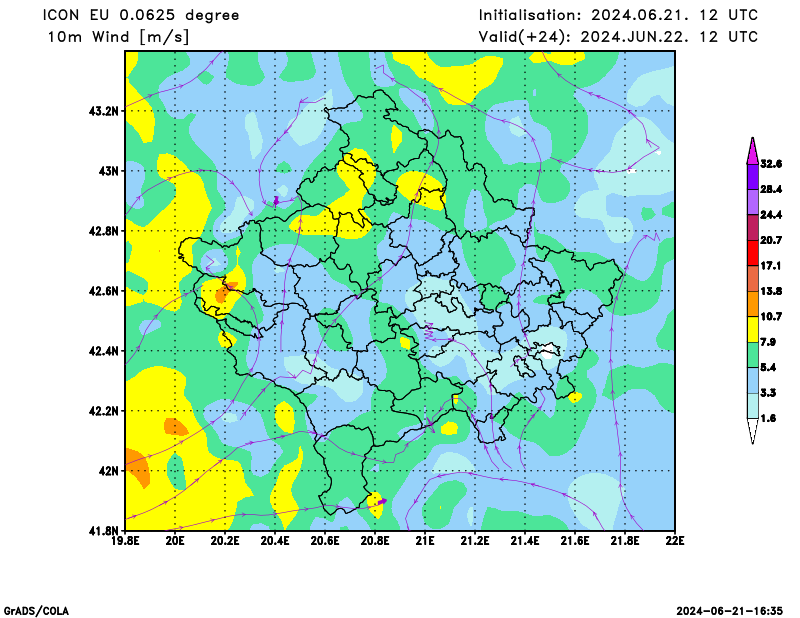Click the yellow legend swatch below 10.7
Viewport: 800px width, 618px height.
[x=753, y=330]
